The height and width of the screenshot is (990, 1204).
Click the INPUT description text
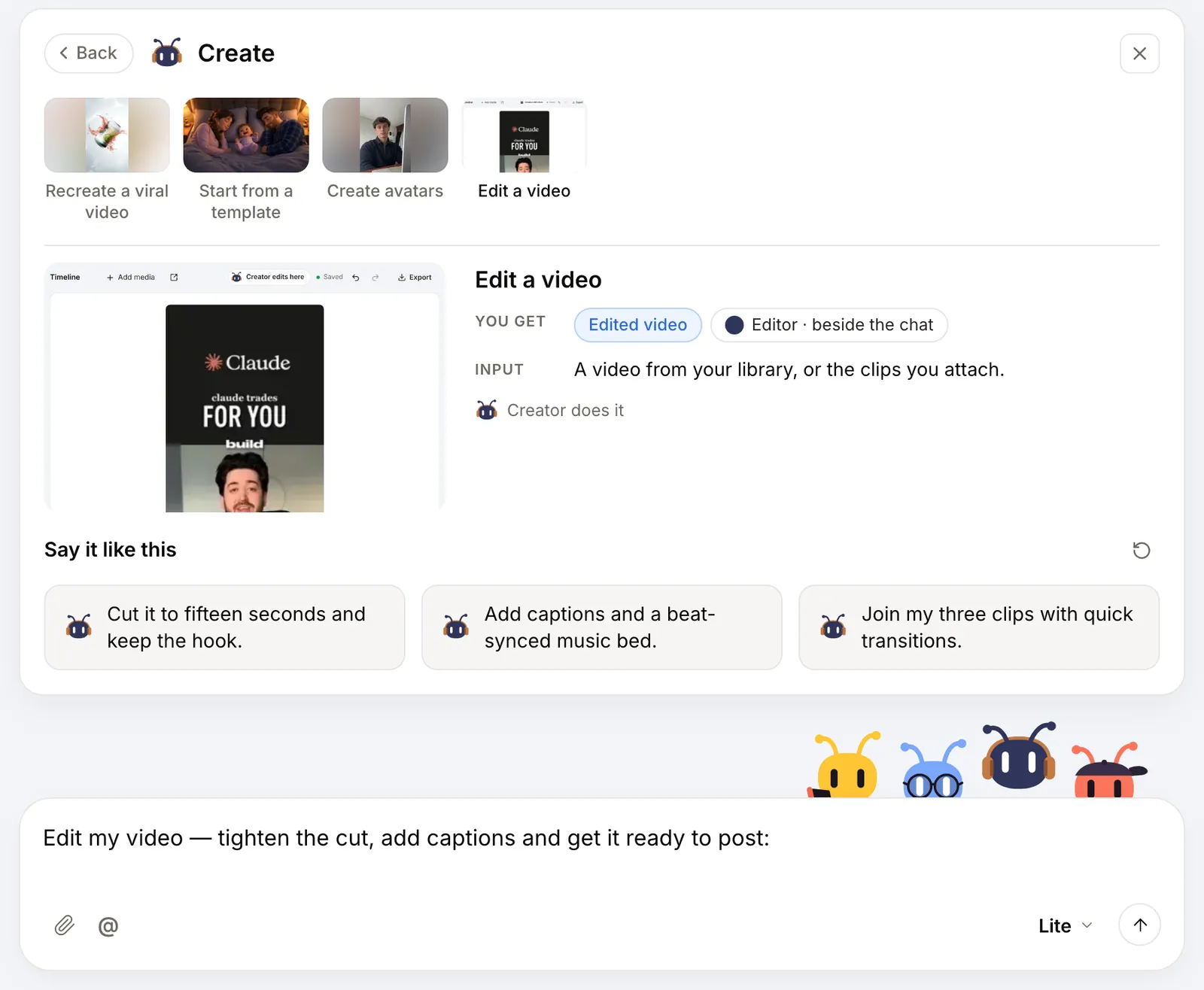click(789, 369)
